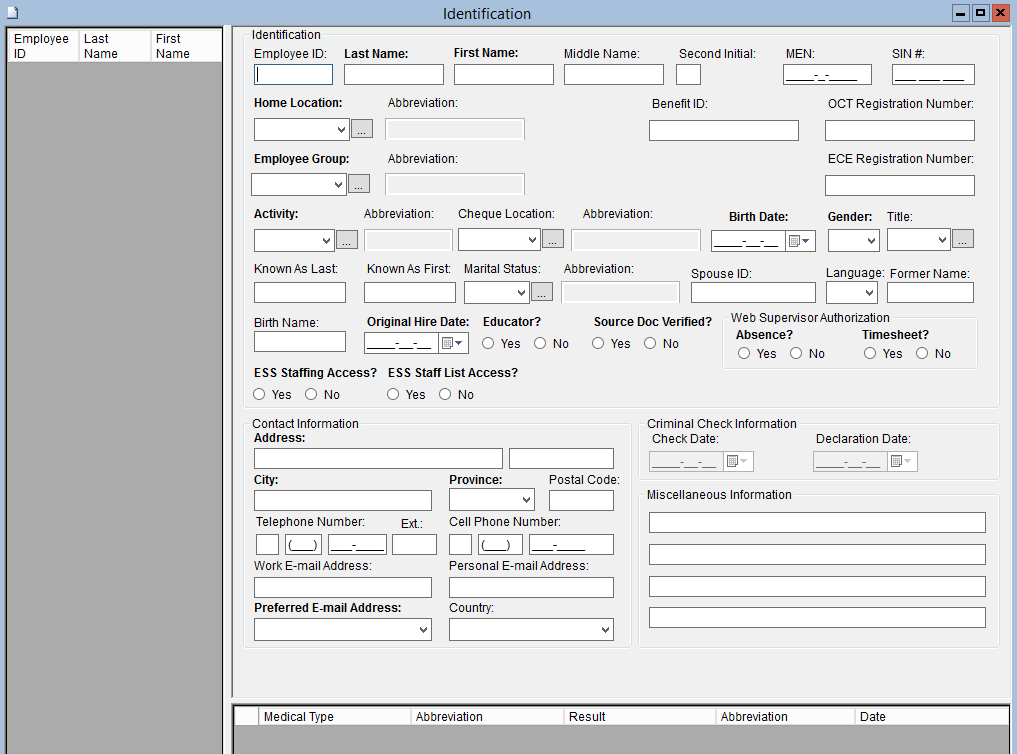Screen dimensions: 1017x754
Task: Select Yes for ESS Staffing Access
Action: pyautogui.click(x=260, y=395)
